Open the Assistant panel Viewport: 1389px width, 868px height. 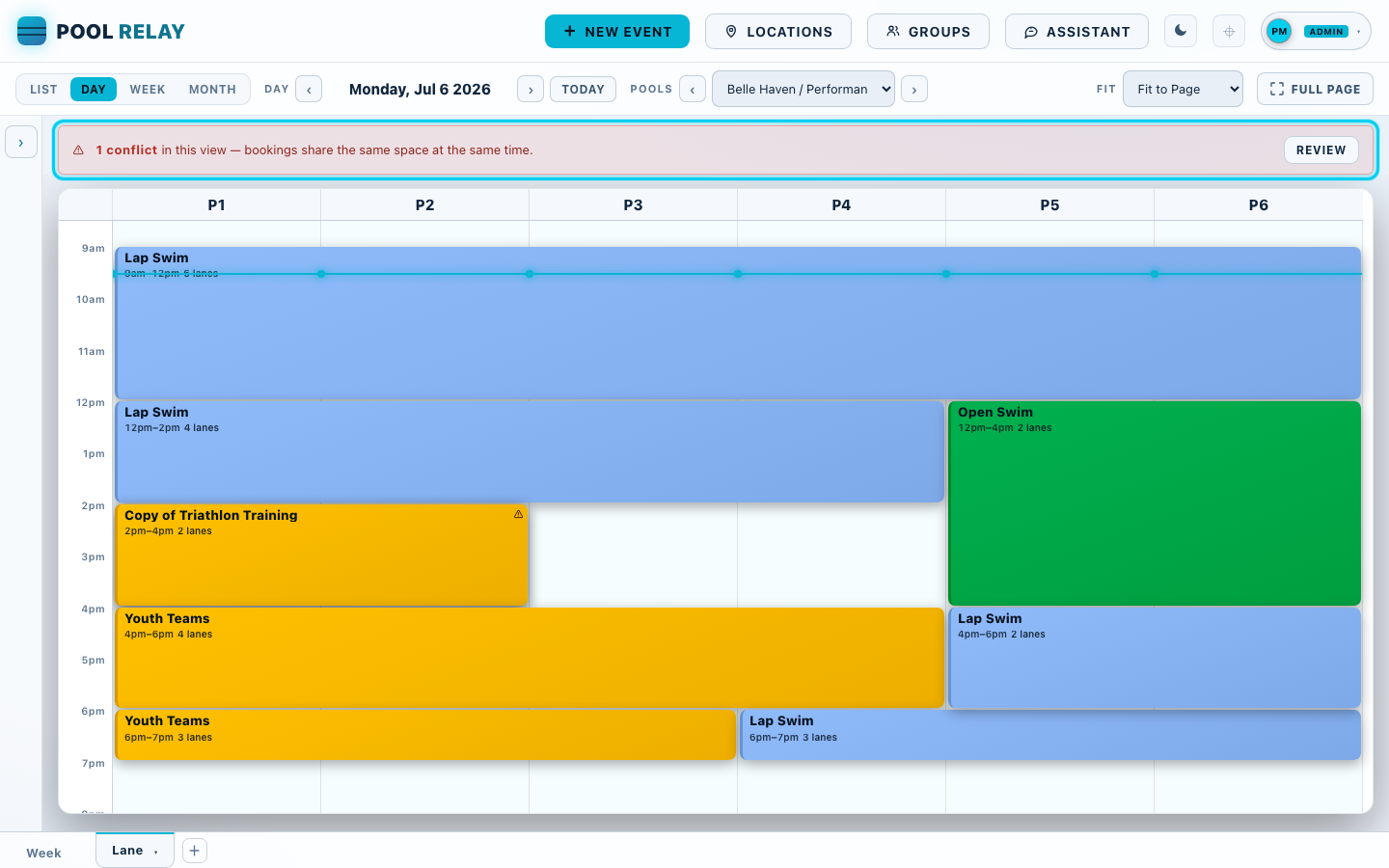point(1076,31)
